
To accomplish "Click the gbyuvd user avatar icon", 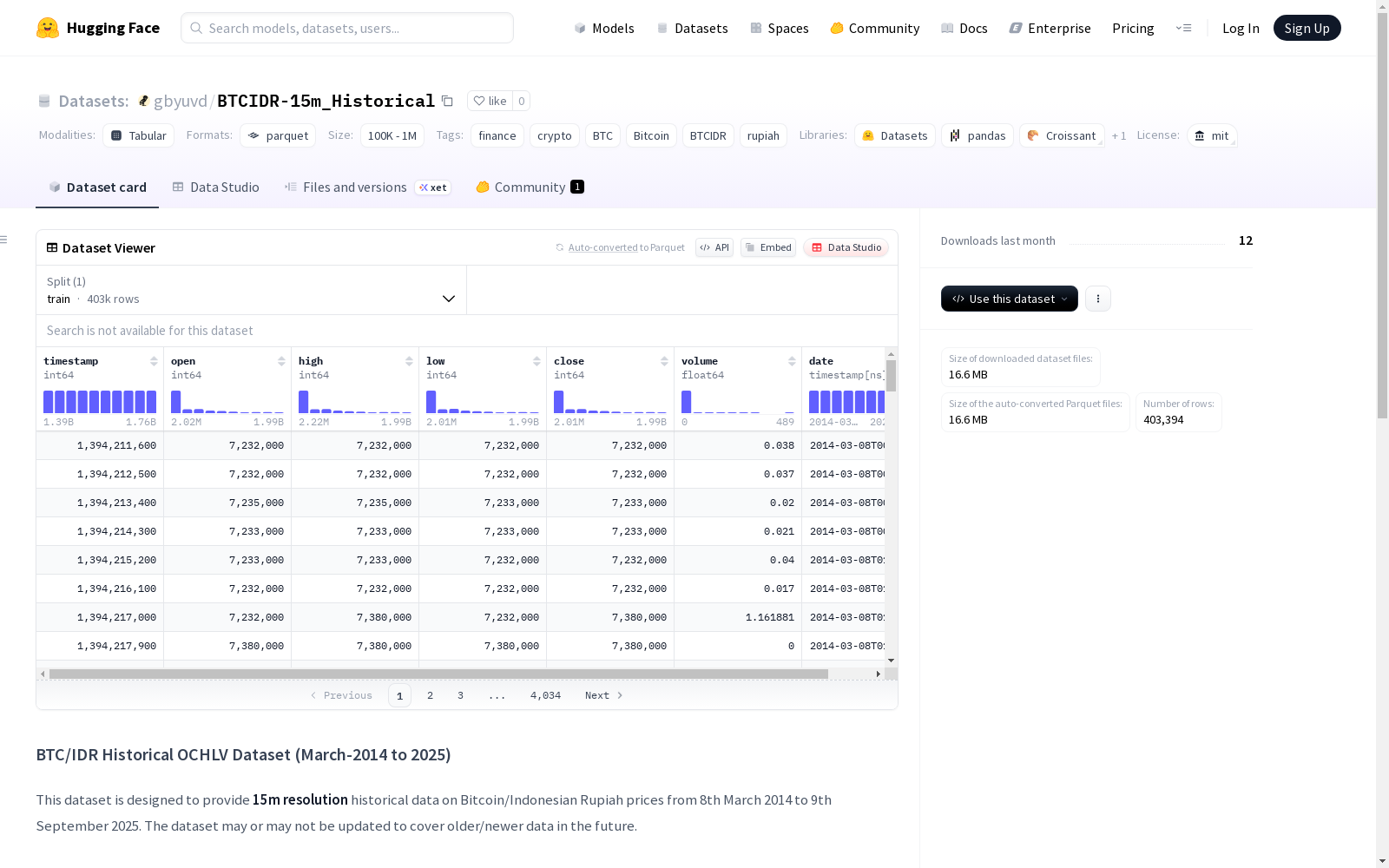I will point(144,101).
